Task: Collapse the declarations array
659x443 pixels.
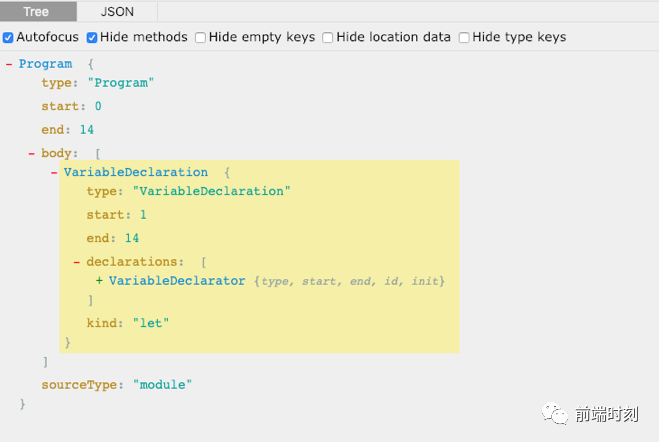Action: tap(77, 262)
